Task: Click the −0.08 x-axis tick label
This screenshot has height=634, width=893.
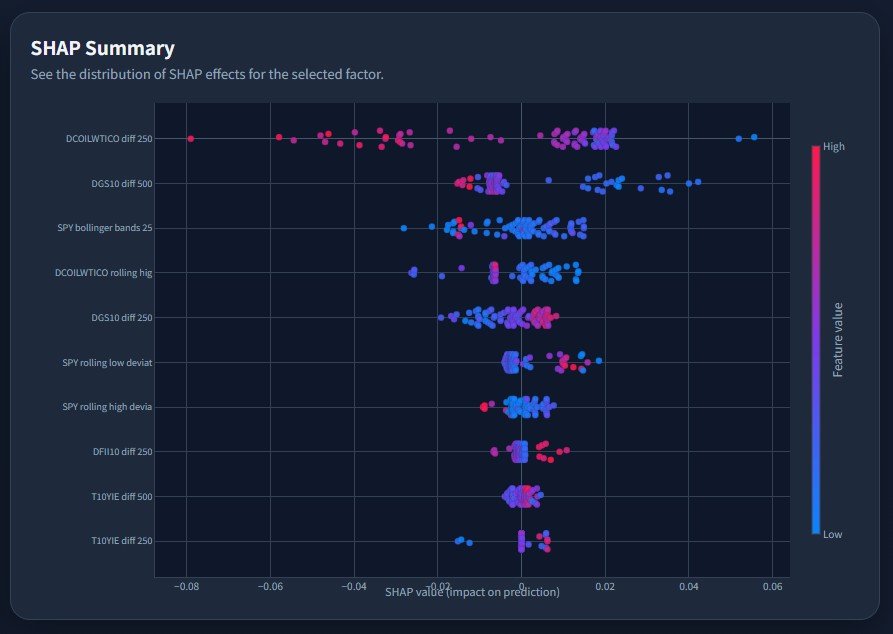Action: [x=186, y=587]
